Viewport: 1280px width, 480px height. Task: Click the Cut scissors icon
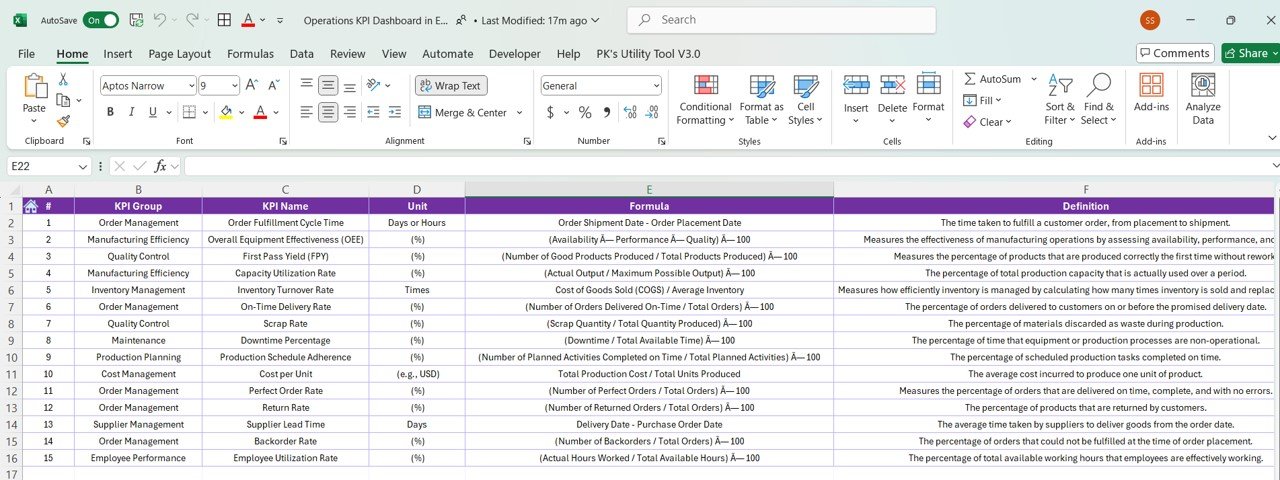[63, 80]
